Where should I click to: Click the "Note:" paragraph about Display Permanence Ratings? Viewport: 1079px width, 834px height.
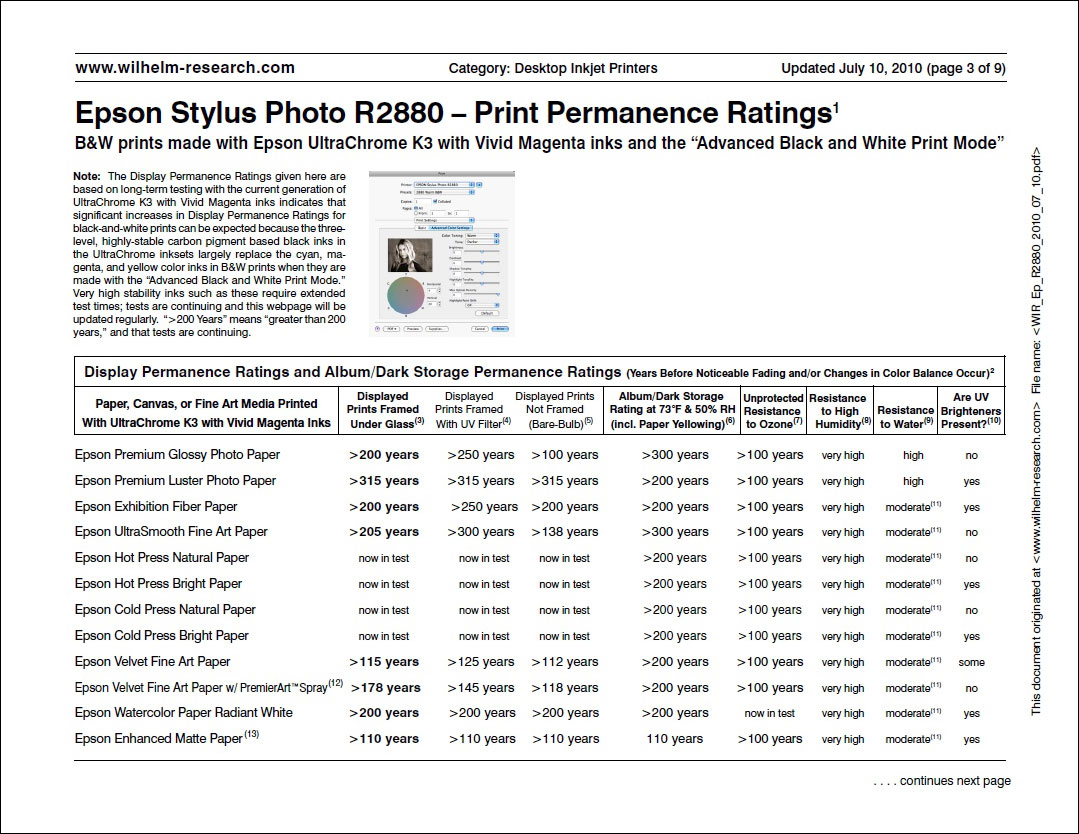209,254
